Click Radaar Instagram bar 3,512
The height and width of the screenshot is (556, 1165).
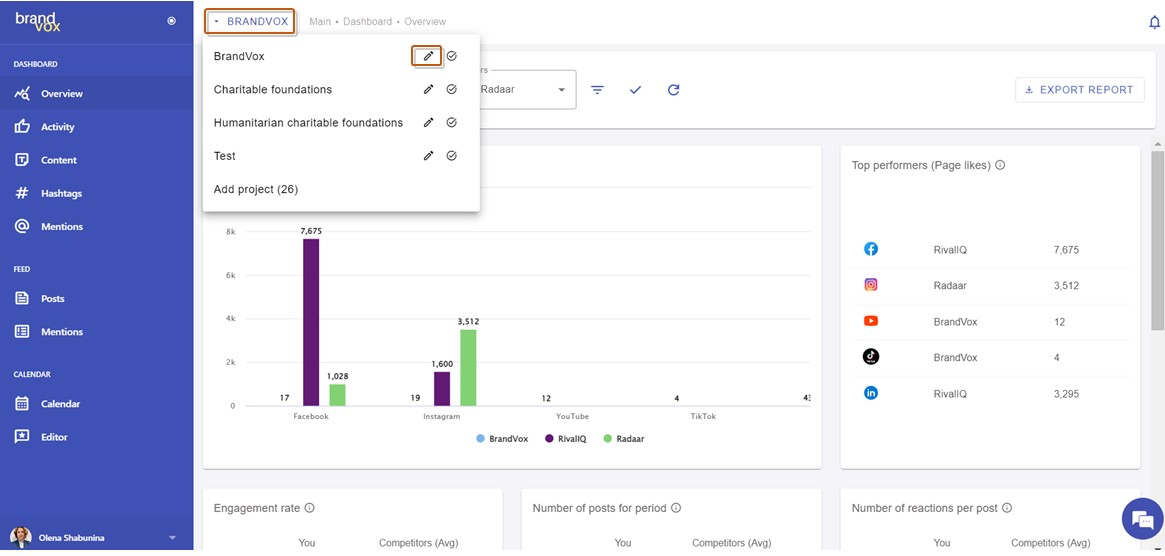coord(468,367)
